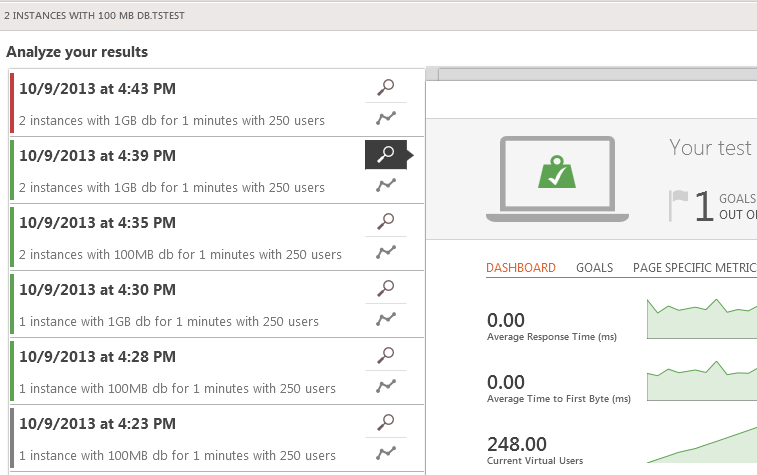This screenshot has height=475, width=757.
Task: Click the Current Virtual Users chart
Action: coord(702,445)
